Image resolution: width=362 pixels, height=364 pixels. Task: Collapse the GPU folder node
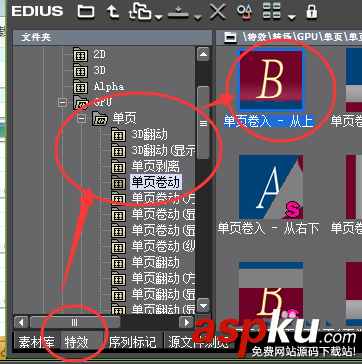tap(62, 103)
